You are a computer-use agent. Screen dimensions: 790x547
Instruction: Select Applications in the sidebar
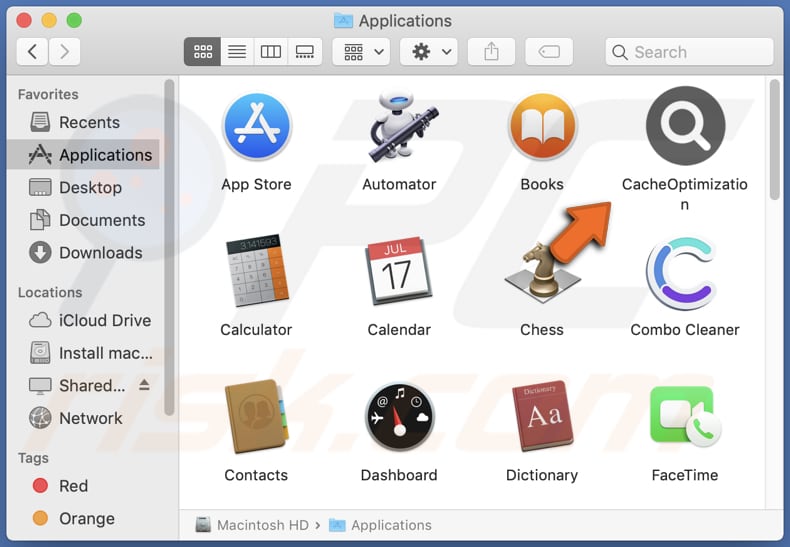click(84, 155)
